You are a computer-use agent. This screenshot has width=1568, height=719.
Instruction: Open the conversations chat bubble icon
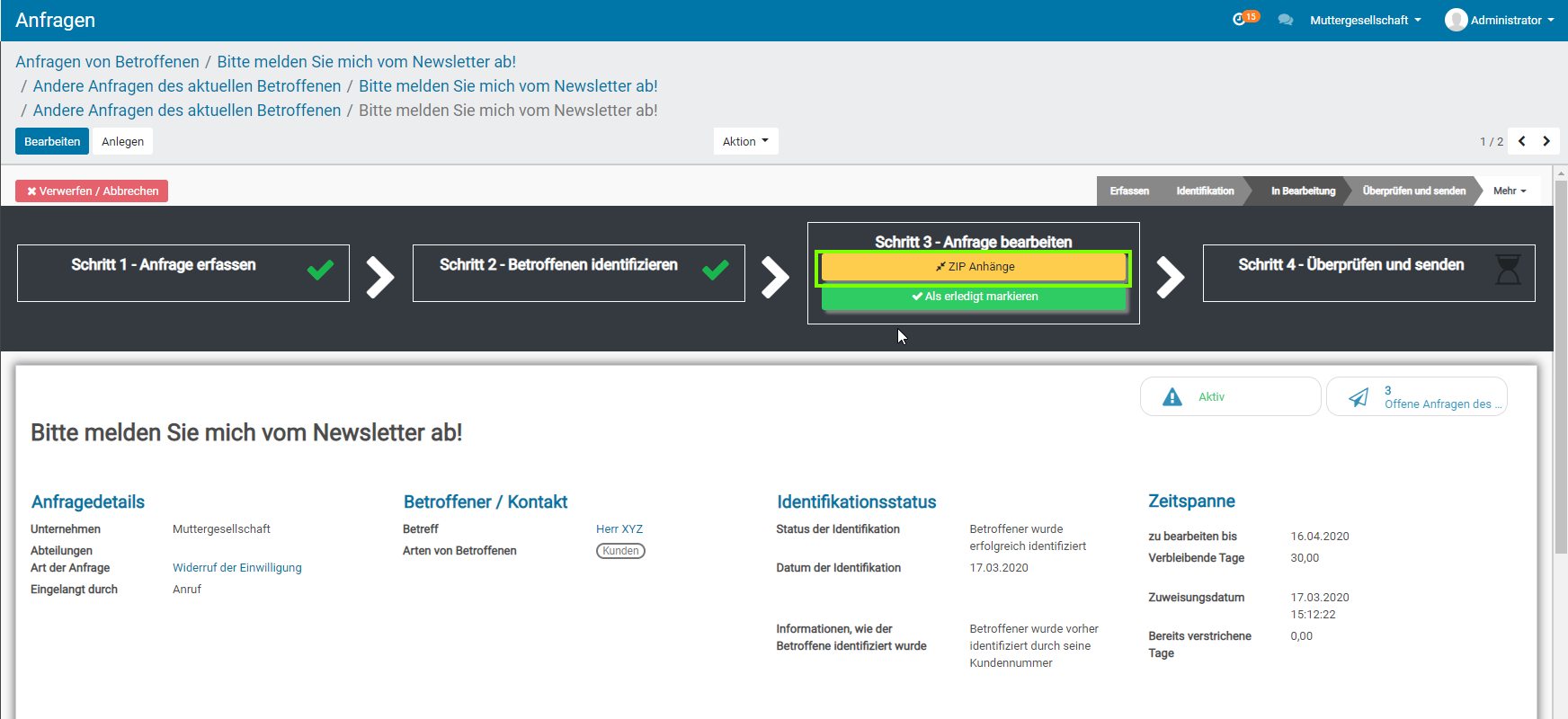[x=1285, y=20]
